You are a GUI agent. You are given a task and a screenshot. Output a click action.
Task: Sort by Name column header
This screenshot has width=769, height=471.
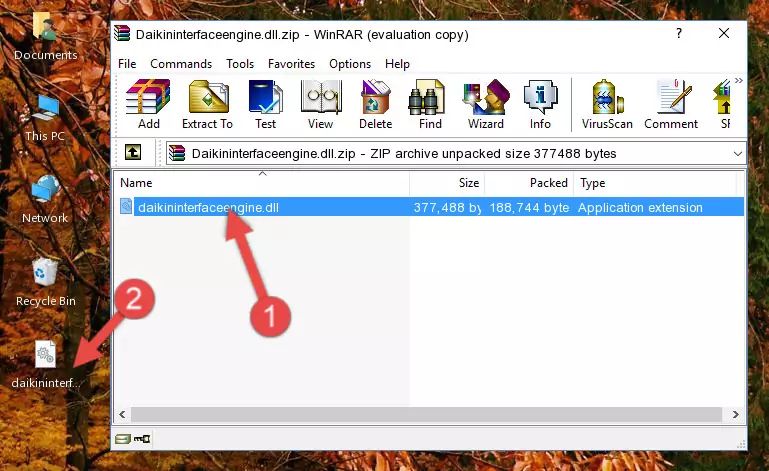pos(262,183)
